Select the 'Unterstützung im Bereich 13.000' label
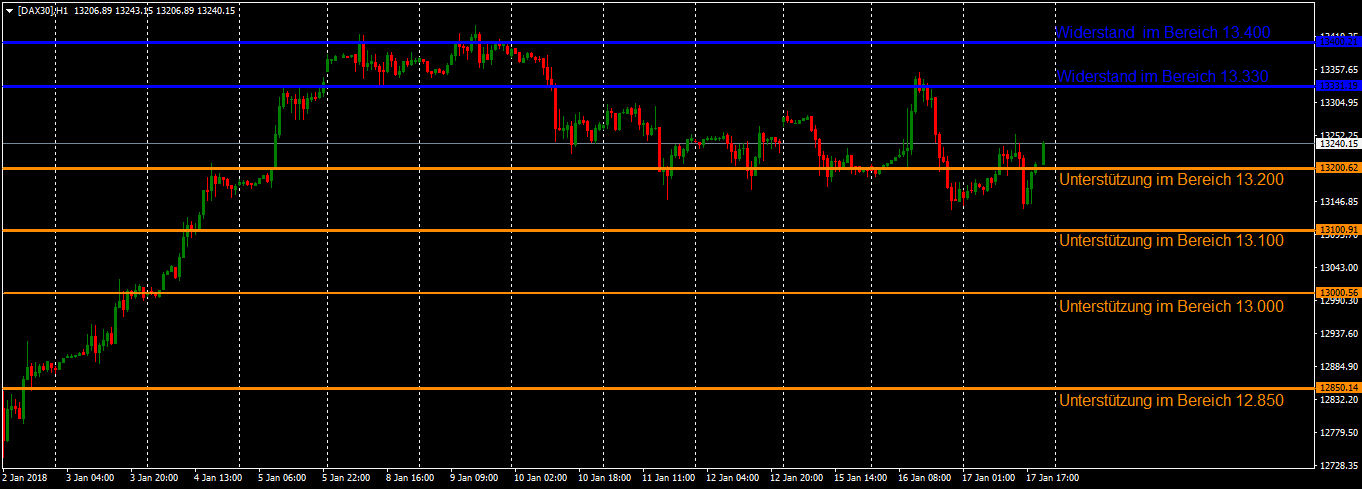Image resolution: width=1362 pixels, height=489 pixels. [x=1171, y=306]
